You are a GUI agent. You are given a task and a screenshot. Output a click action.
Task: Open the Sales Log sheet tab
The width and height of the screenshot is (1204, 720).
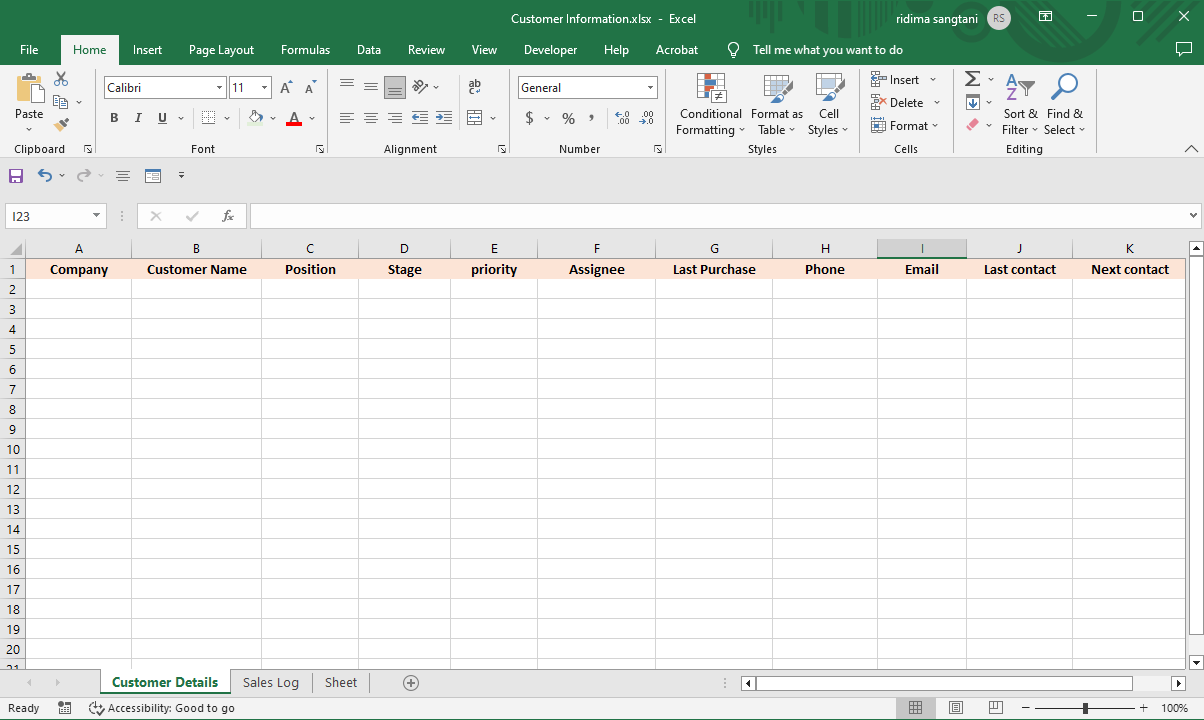coord(270,682)
